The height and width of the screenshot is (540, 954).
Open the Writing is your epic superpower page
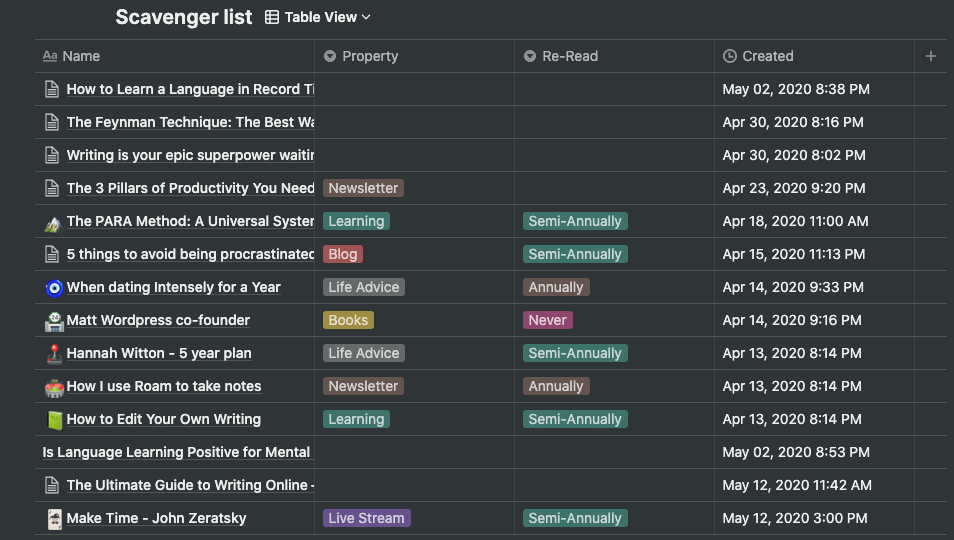(190, 155)
